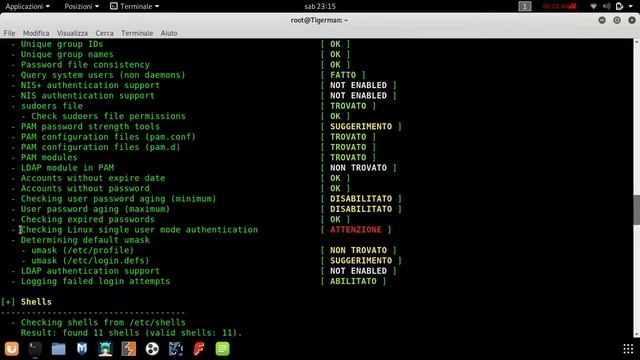Click 'Accounts without password' line
Viewport: 640px width, 360px height.
[x=85, y=189]
